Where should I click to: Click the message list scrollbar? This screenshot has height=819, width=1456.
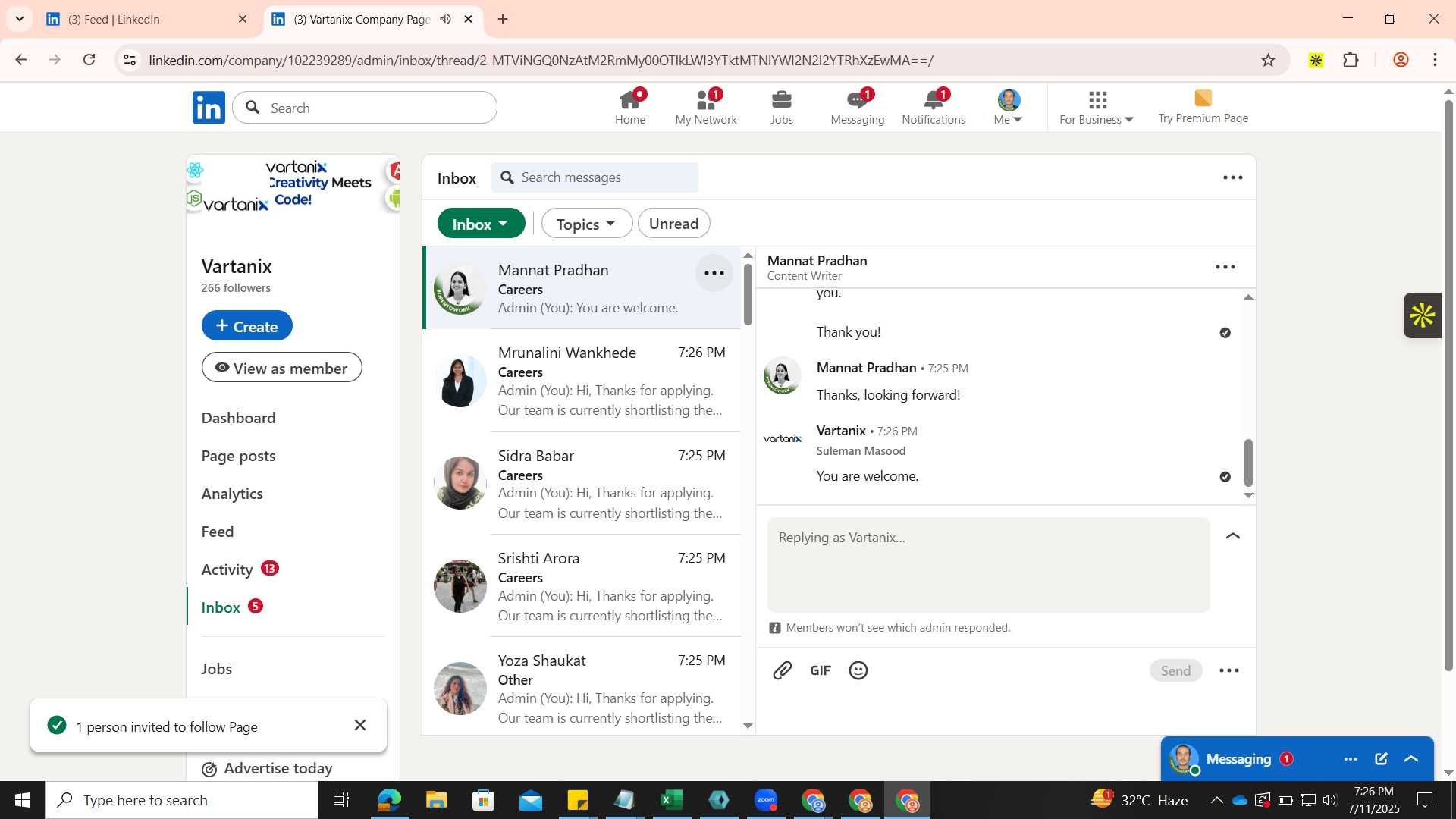click(748, 294)
